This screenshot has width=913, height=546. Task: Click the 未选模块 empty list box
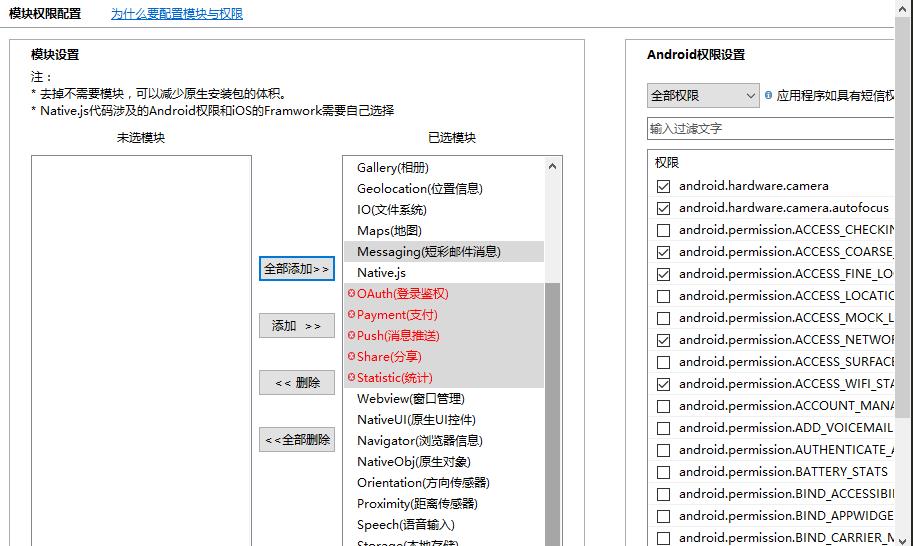click(x=141, y=350)
